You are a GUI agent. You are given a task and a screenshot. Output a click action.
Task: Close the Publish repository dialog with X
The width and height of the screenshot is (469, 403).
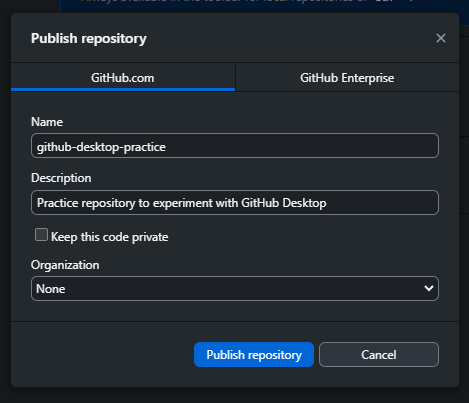tap(441, 38)
